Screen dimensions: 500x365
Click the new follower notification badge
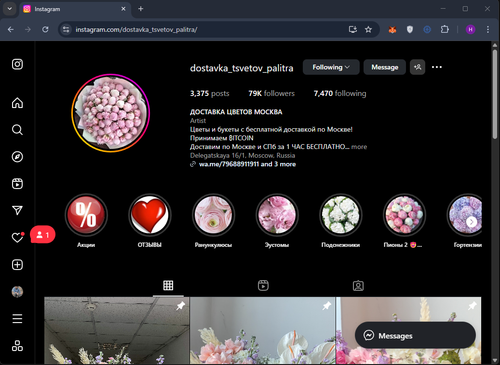(x=43, y=235)
